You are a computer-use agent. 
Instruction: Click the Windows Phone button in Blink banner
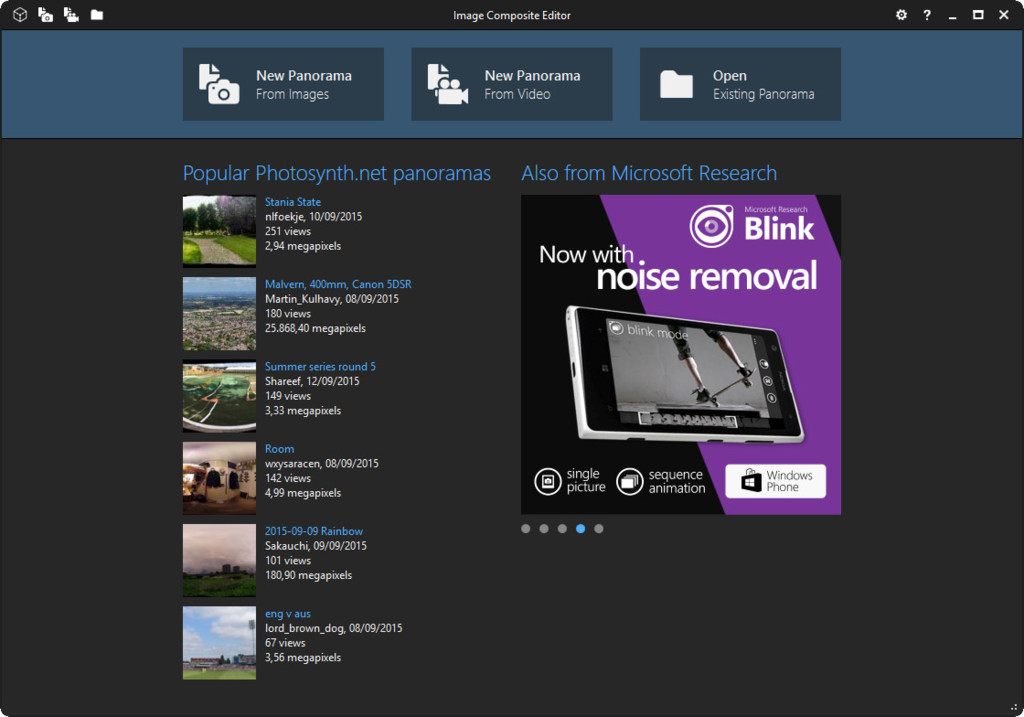point(775,481)
